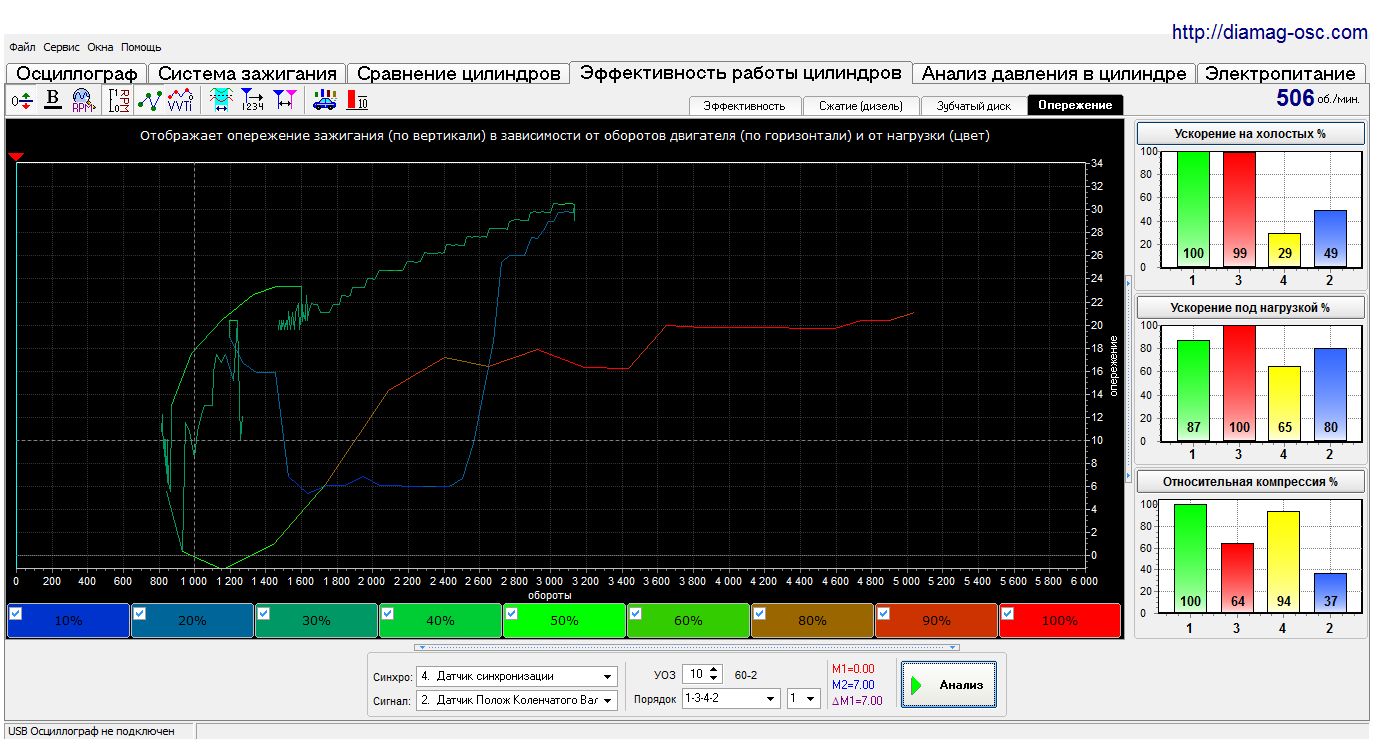The height and width of the screenshot is (744, 1382).
Task: Click the Ускорение под нагрузкой % header
Action: [1251, 307]
